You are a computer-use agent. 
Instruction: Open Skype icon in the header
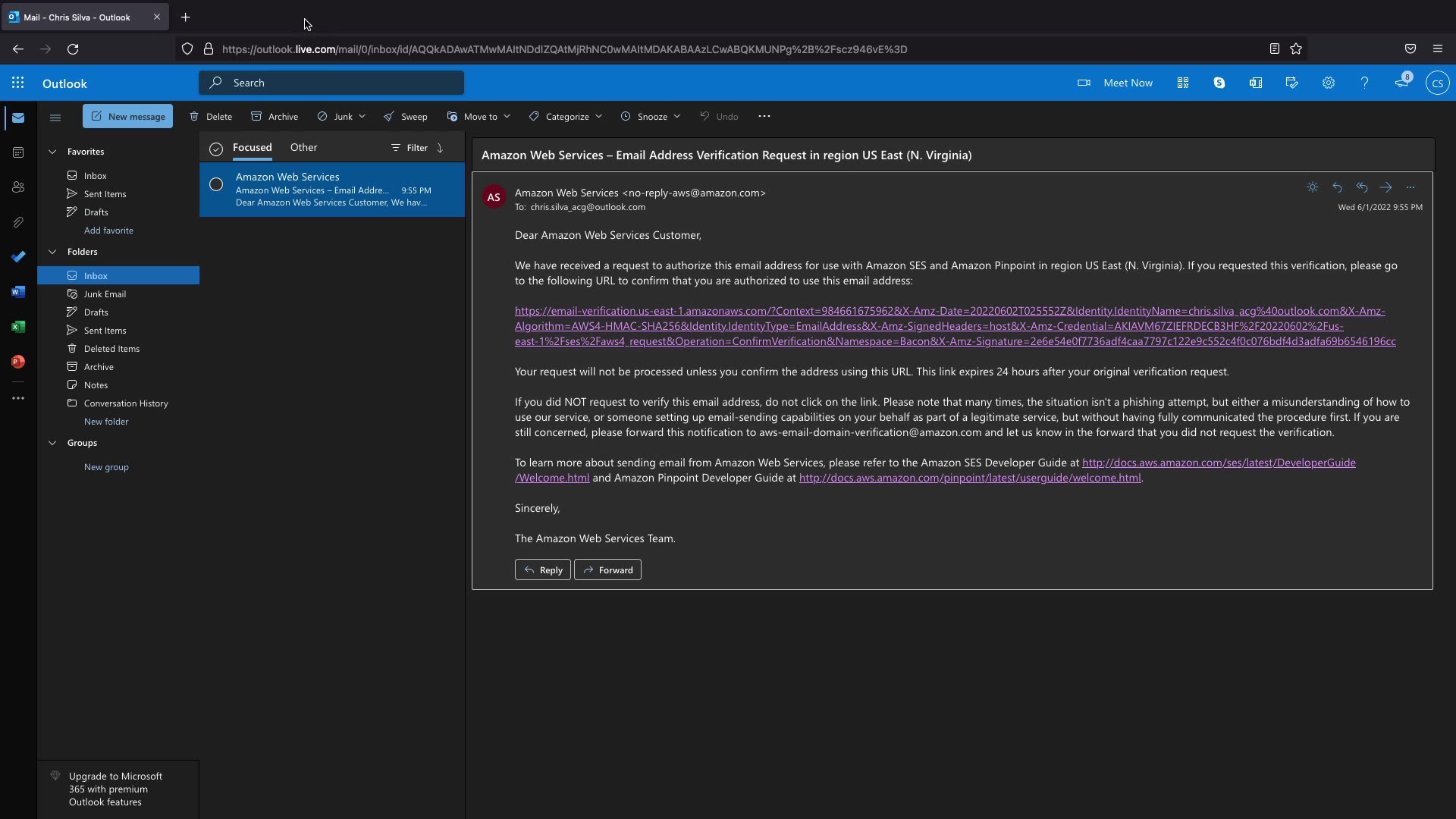coord(1219,83)
